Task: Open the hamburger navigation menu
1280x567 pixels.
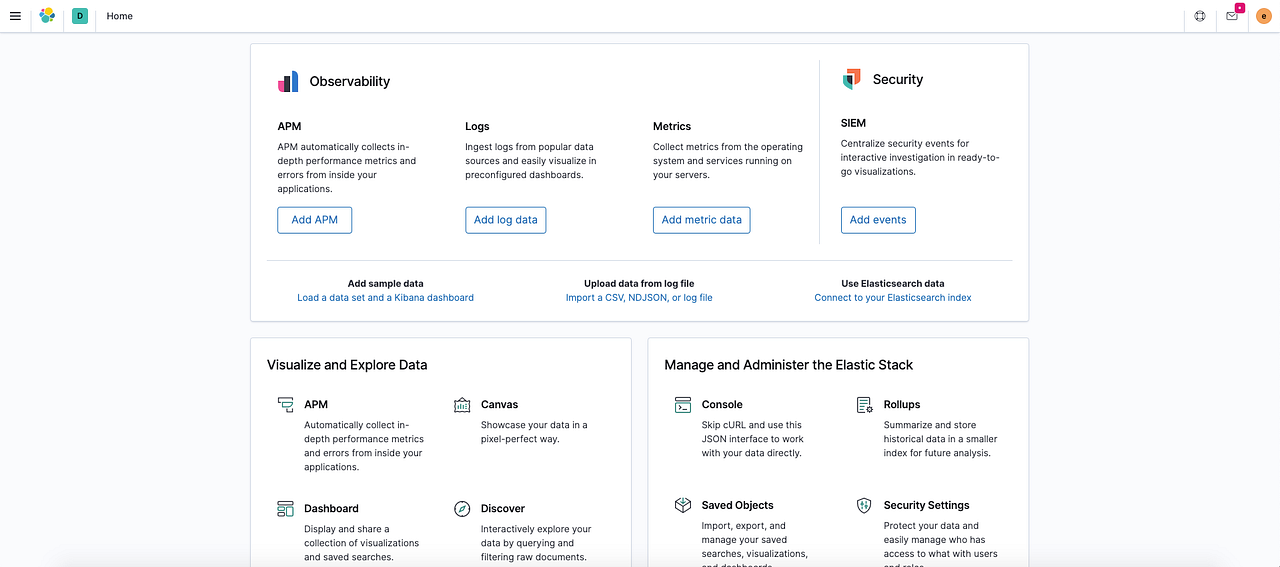Action: point(15,16)
